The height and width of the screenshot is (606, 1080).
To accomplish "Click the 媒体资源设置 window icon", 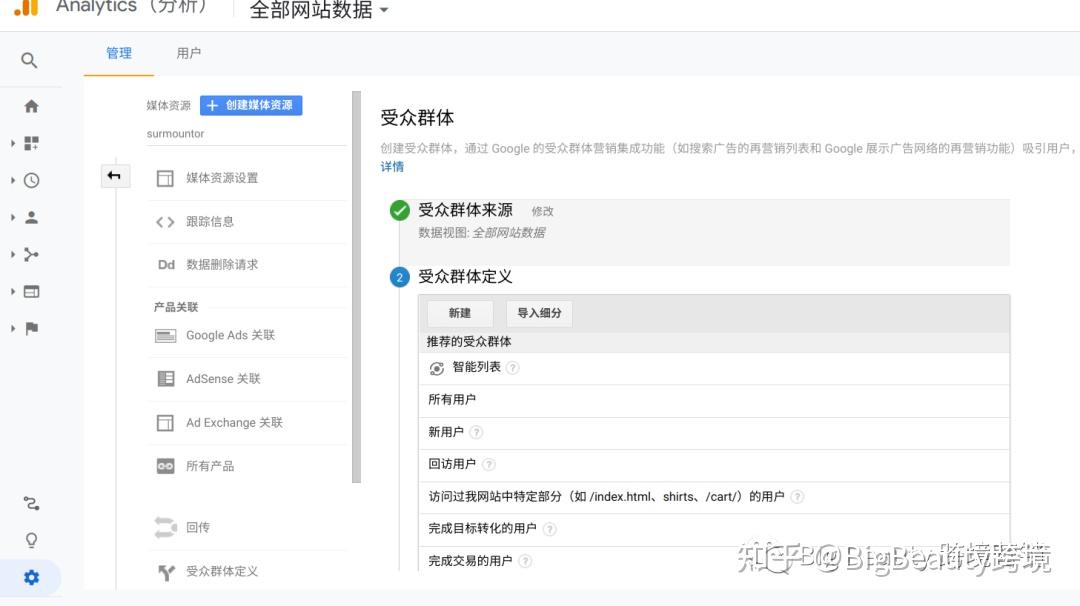I will click(165, 178).
